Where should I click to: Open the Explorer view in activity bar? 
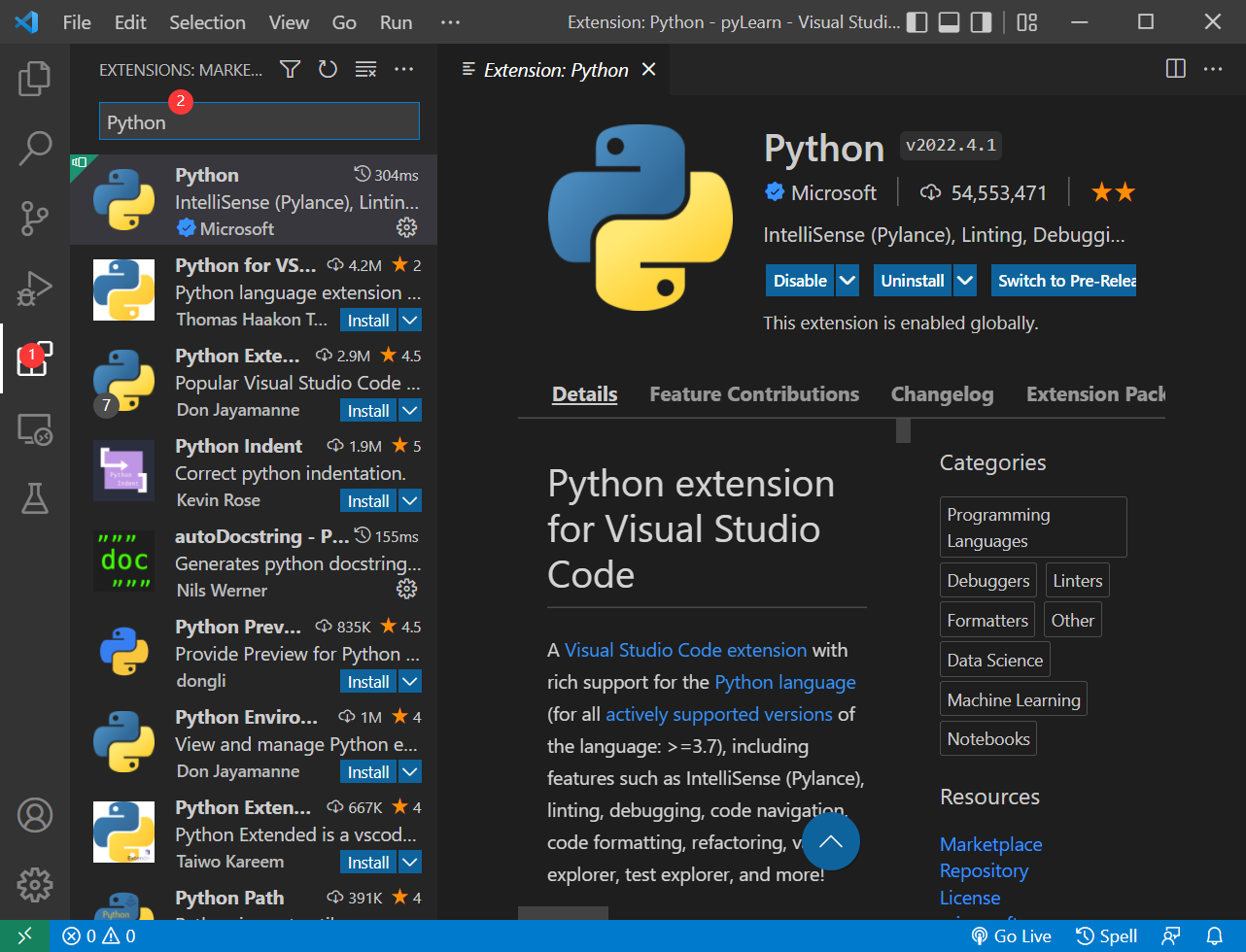(x=35, y=79)
